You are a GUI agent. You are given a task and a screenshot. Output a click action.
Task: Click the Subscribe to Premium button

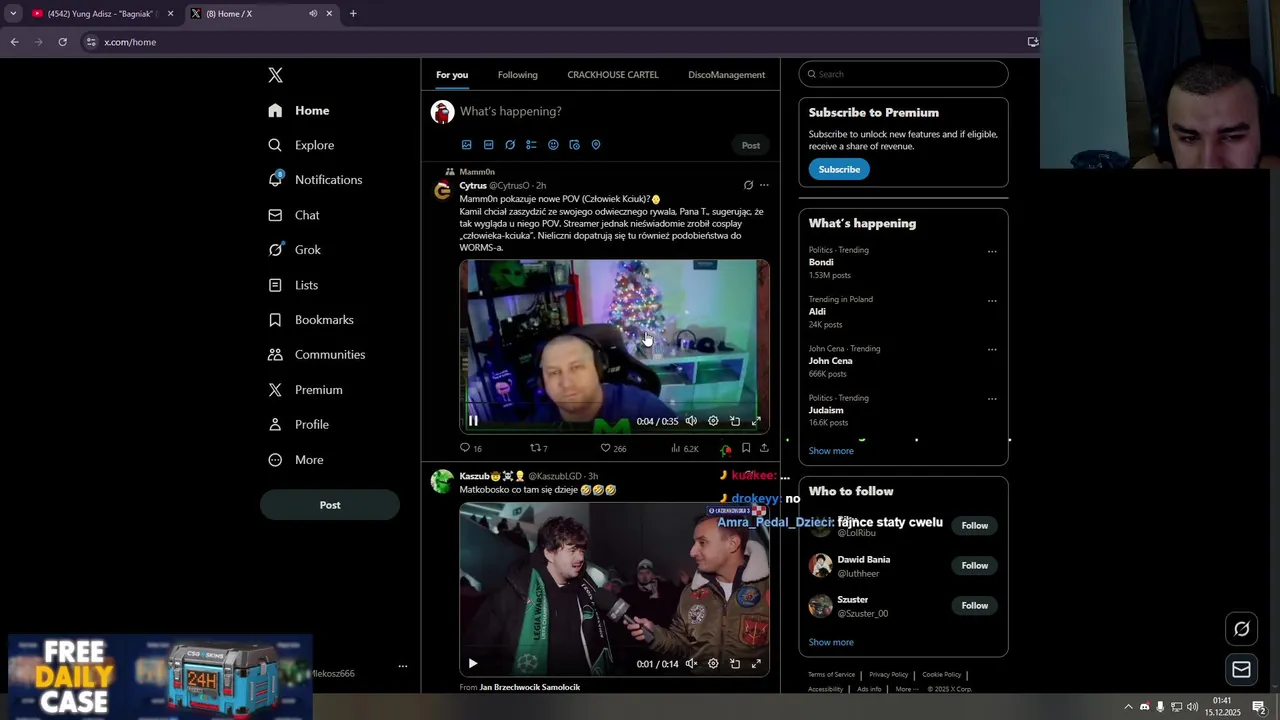839,169
